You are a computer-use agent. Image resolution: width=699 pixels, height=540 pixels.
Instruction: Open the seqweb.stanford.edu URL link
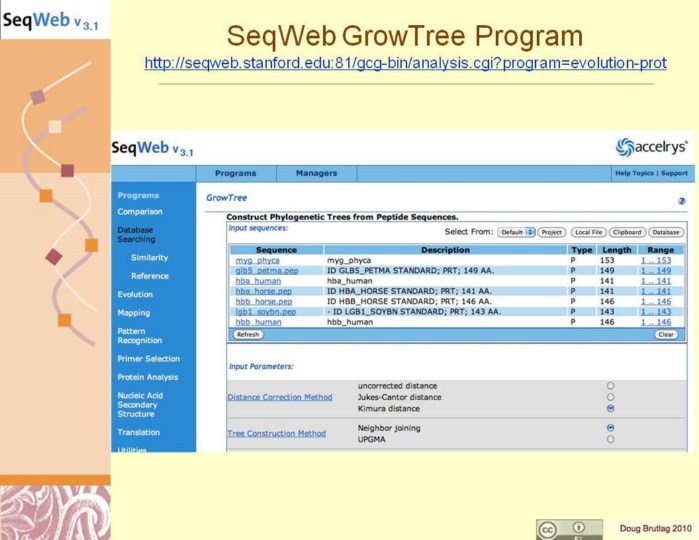405,63
